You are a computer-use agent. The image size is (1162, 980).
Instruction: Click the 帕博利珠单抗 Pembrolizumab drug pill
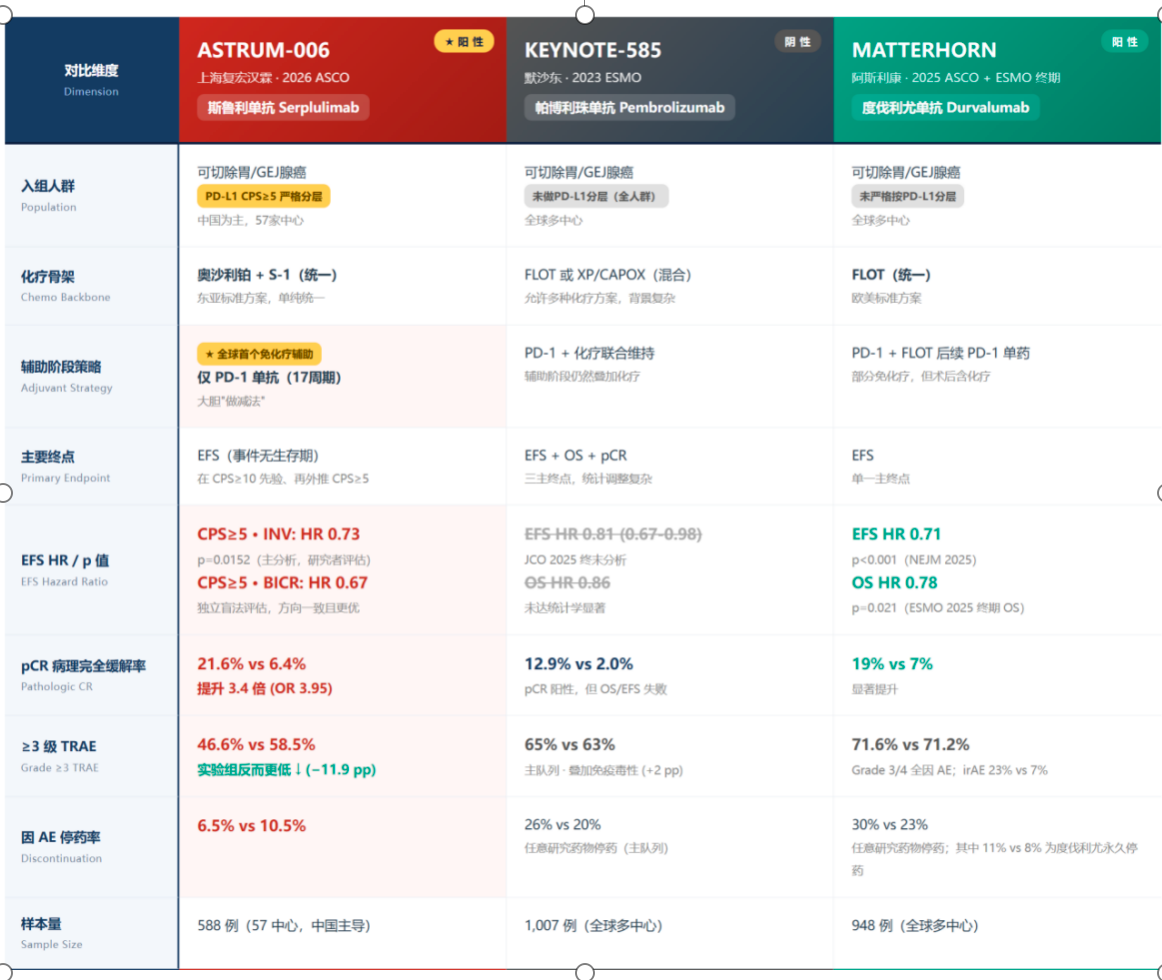point(629,107)
